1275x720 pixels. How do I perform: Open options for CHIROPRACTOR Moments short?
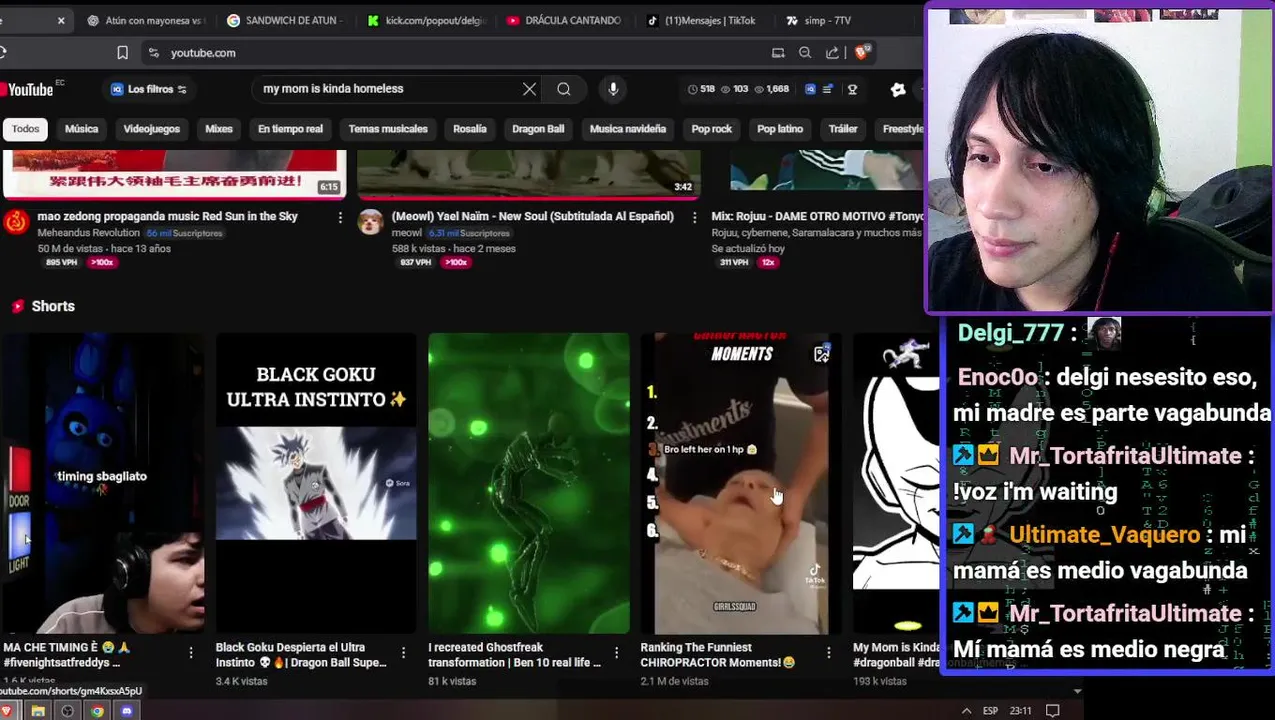(828, 652)
